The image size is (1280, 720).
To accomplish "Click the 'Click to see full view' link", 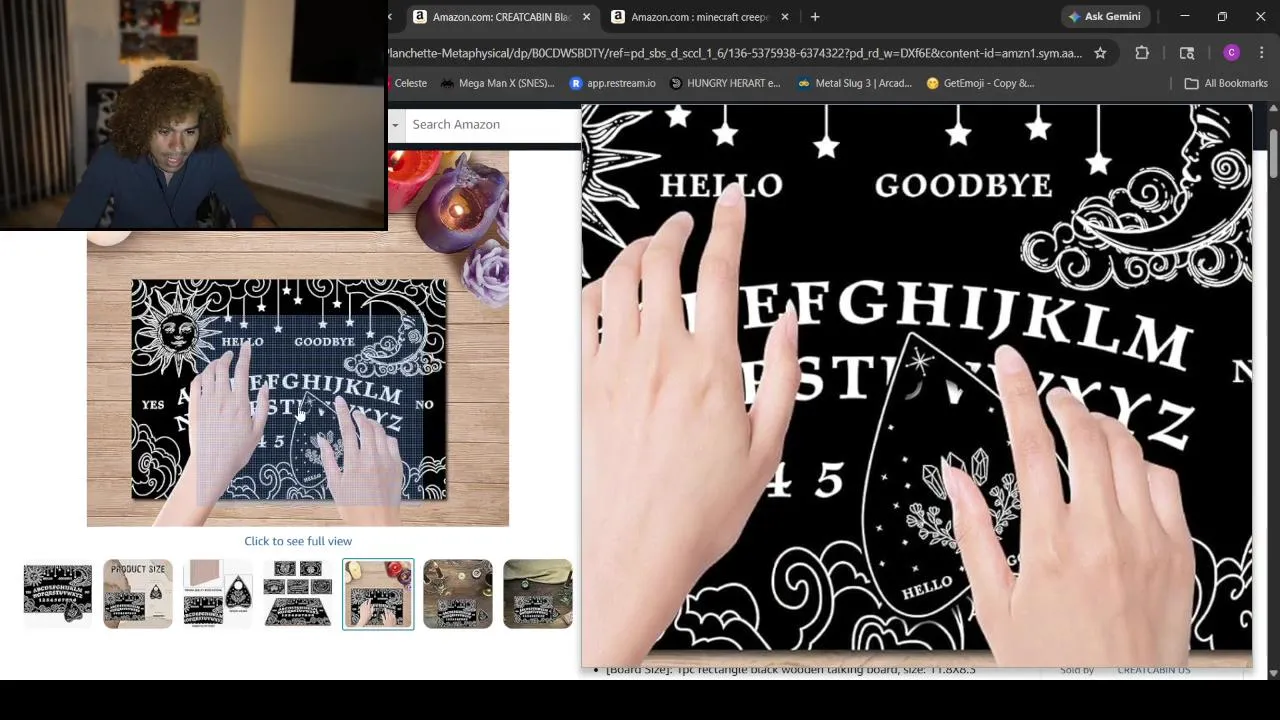I will coord(298,541).
